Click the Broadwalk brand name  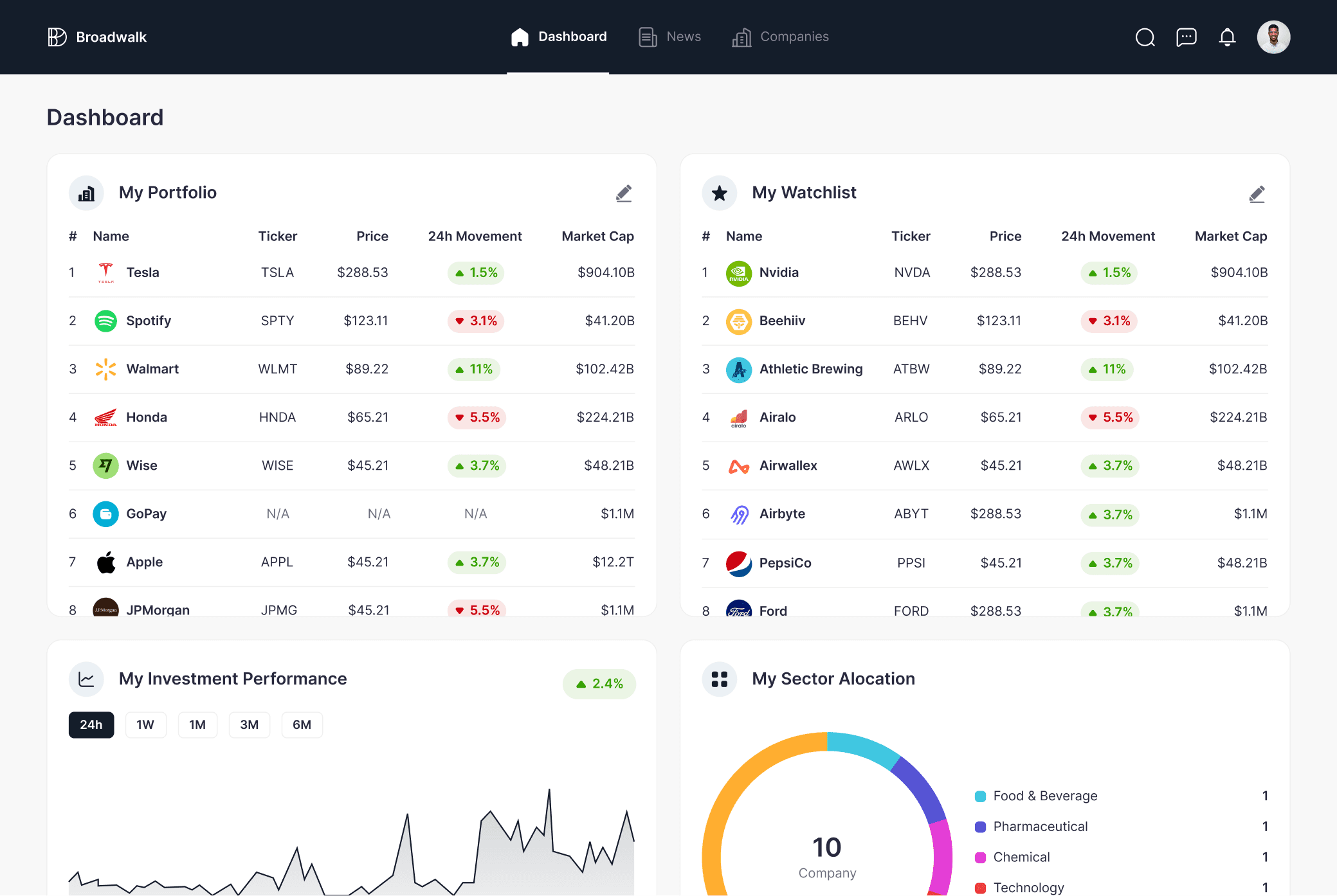(x=111, y=37)
